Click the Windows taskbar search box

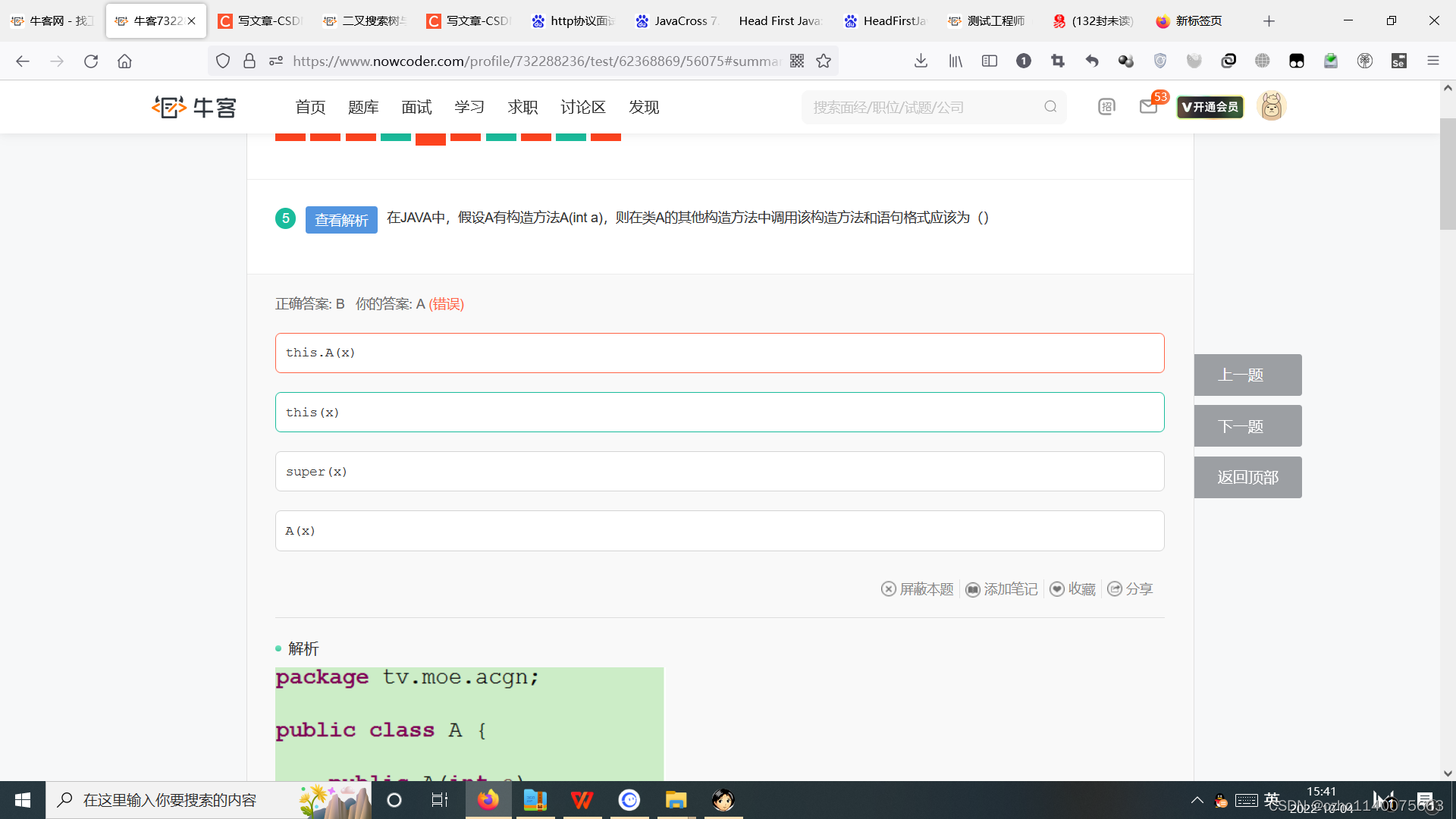coord(209,800)
